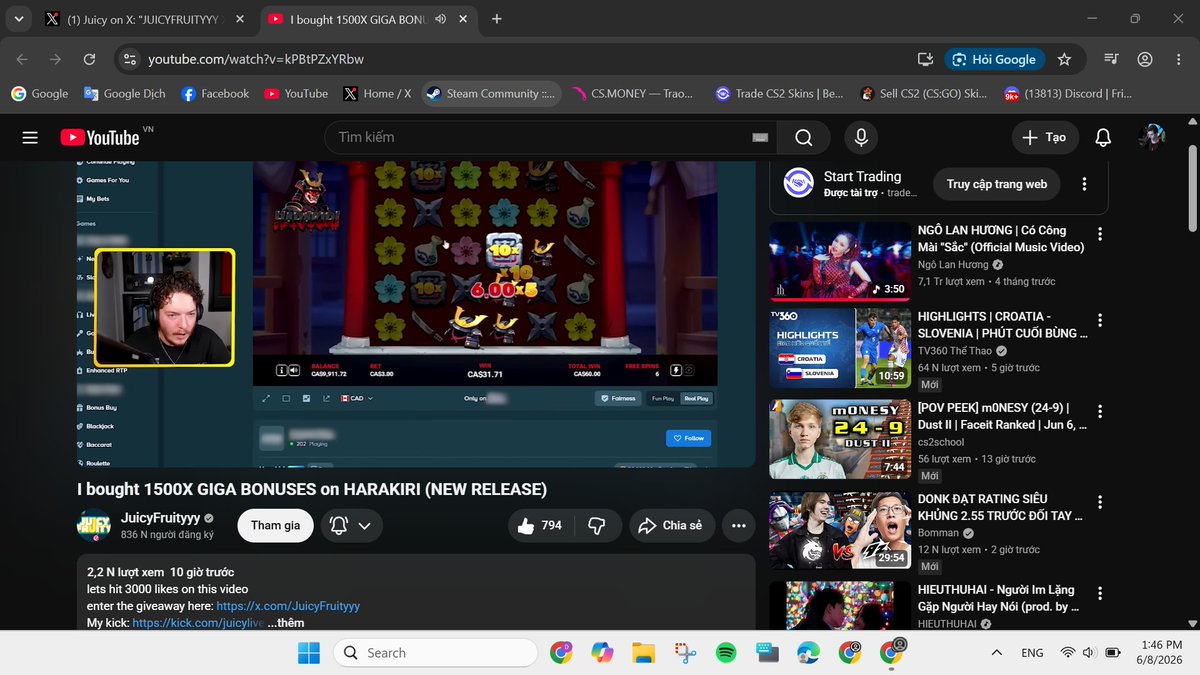
Task: Open Trade CS2 Skins bookmark
Action: [x=780, y=93]
